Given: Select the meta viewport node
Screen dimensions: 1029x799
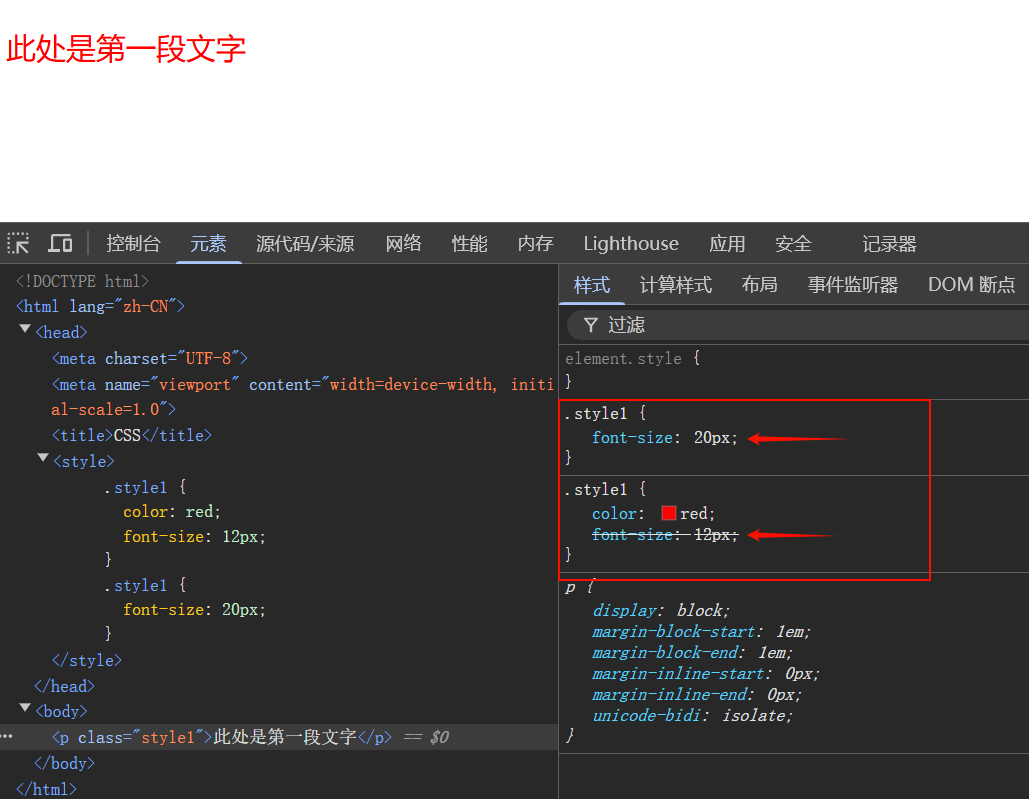Looking at the screenshot, I should pyautogui.click(x=303, y=397).
